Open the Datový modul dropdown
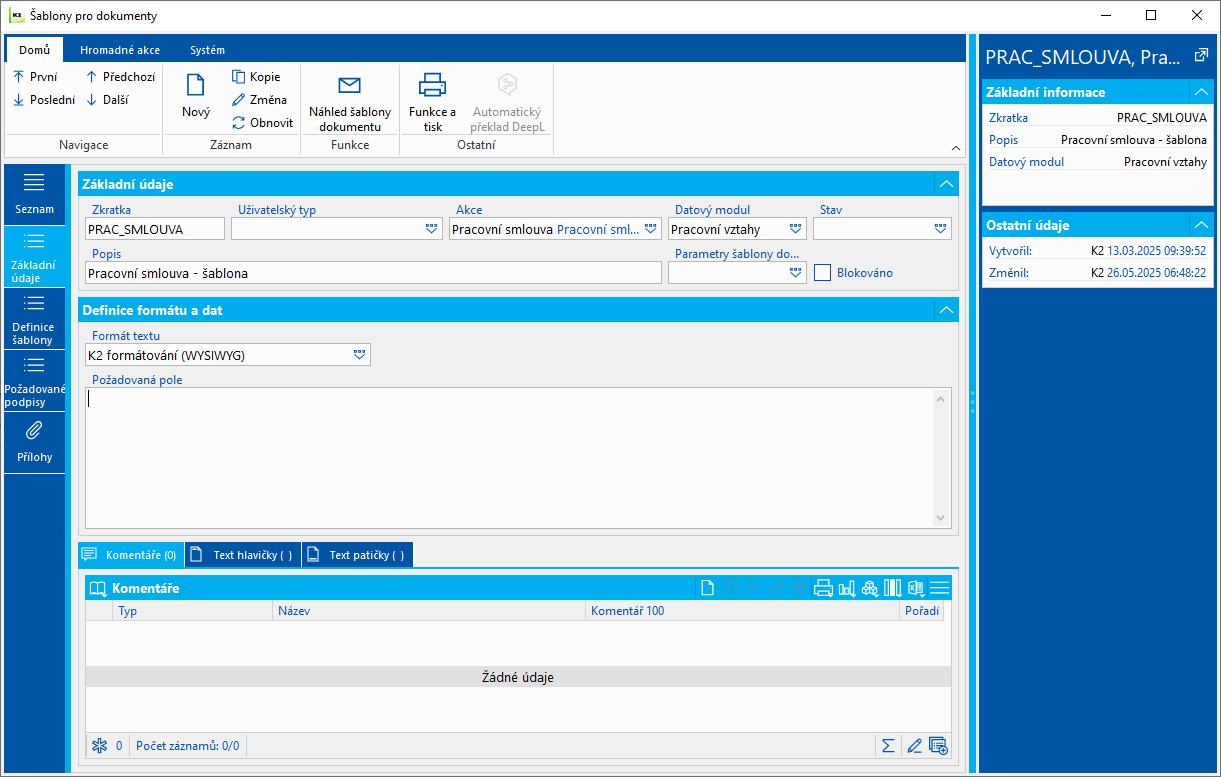The image size is (1221, 777). click(x=796, y=229)
